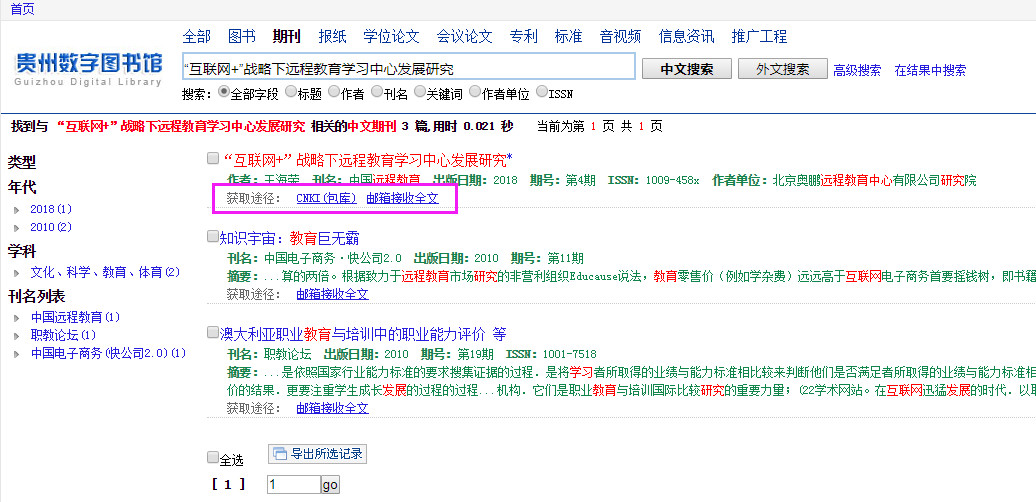Screen dimensions: 1036x502
Task: Tick the 全选 checkbox
Action: tap(213, 457)
